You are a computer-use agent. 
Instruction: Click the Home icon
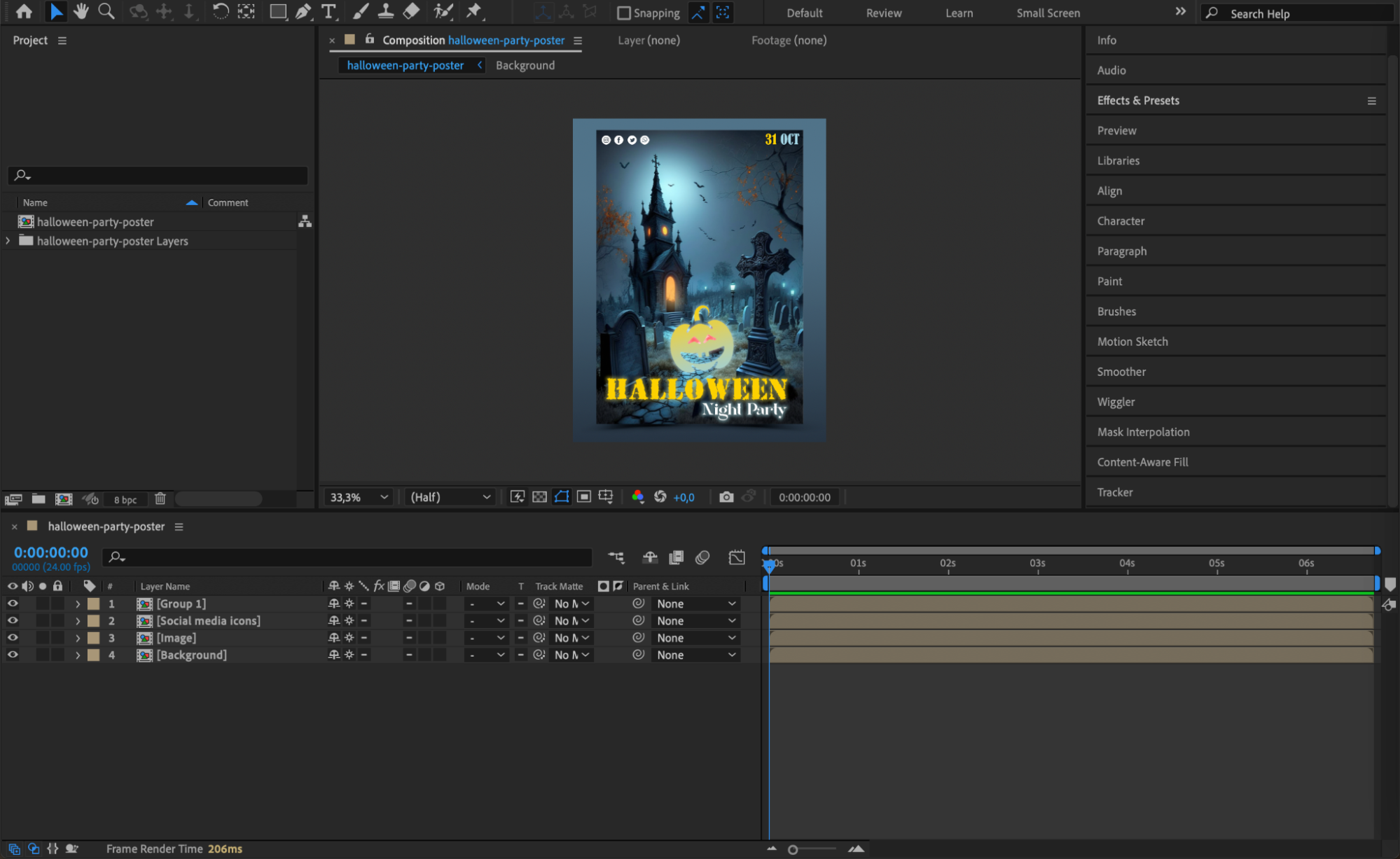[x=24, y=11]
